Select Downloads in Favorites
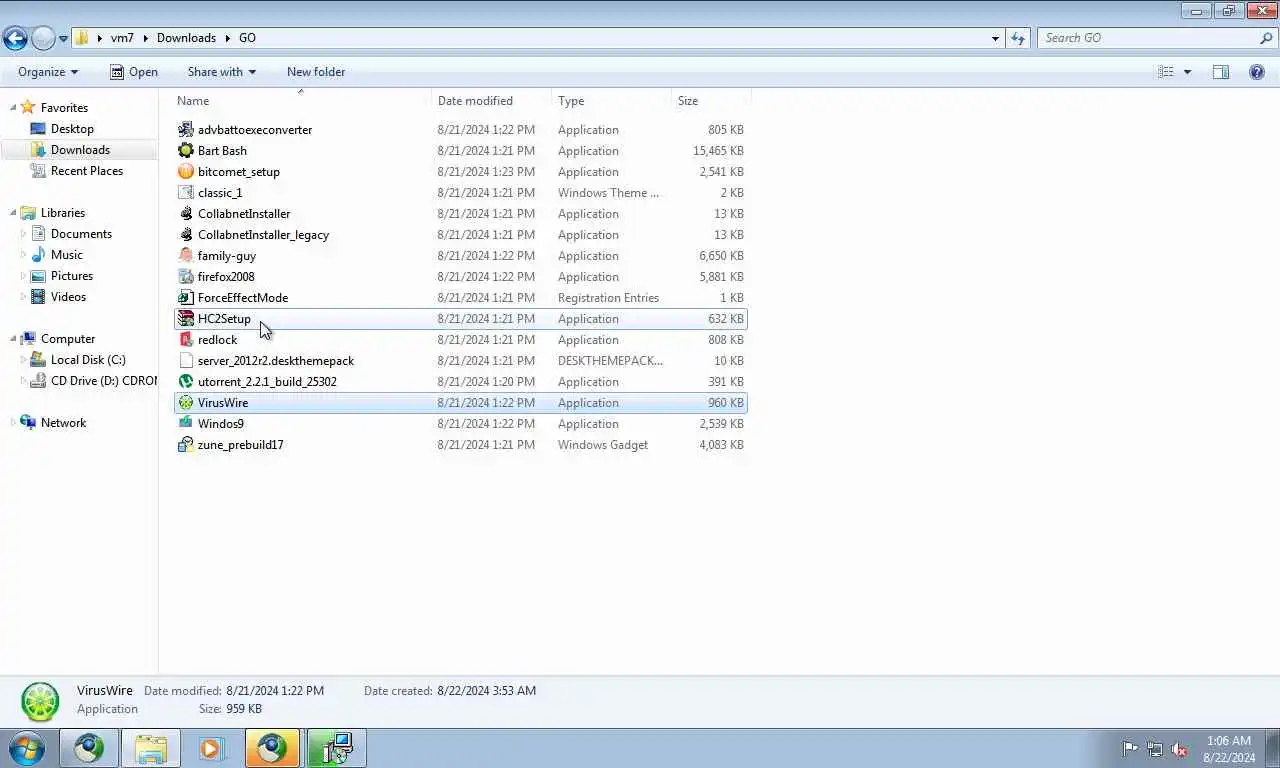 point(80,150)
